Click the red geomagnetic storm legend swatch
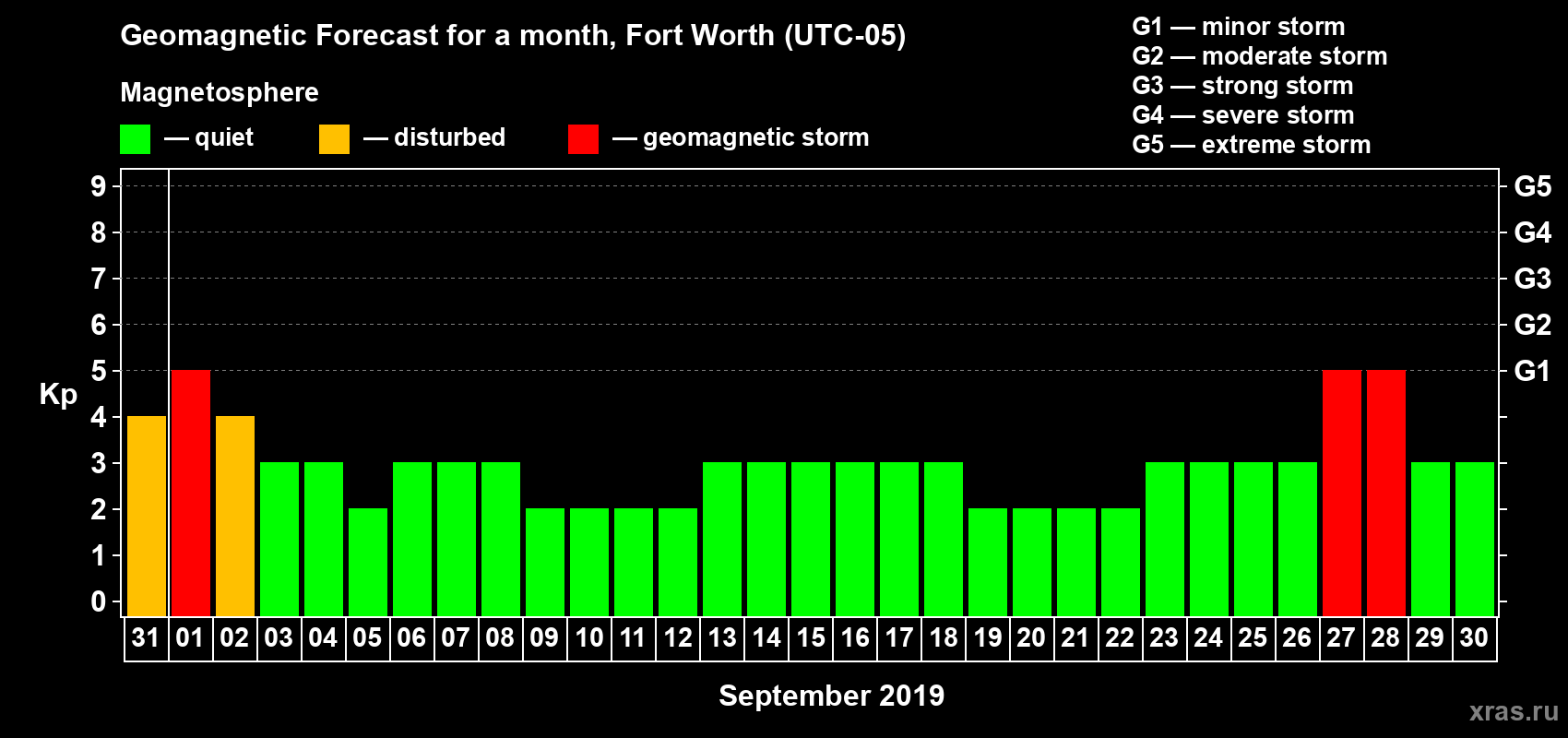The width and height of the screenshot is (1568, 738). [584, 139]
